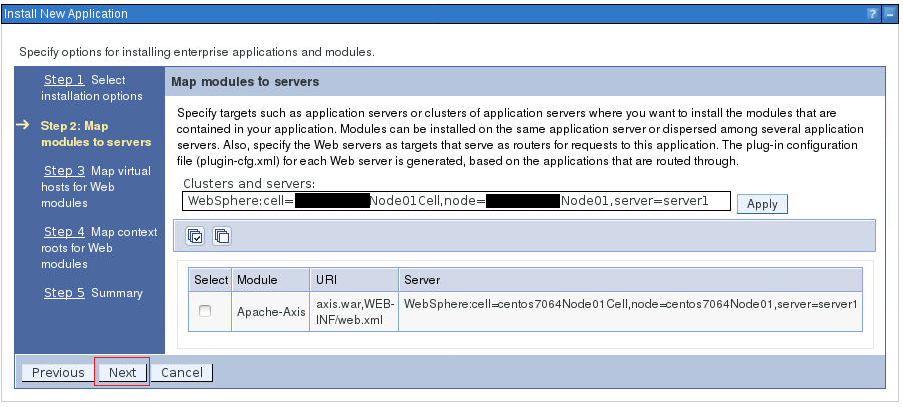Click the Clusters and servers label
Viewport: 903px width, 407px height.
249,184
